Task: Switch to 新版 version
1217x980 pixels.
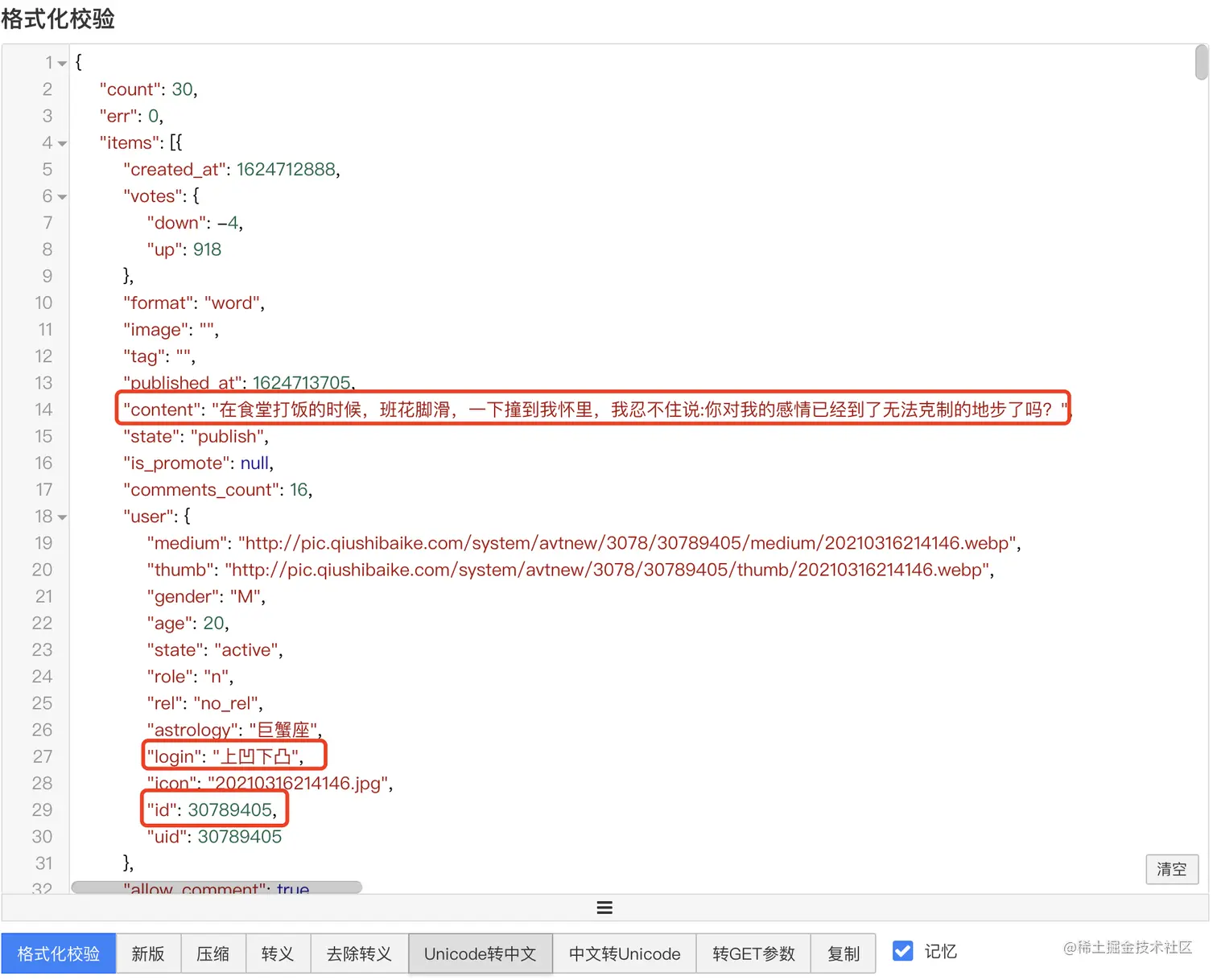Action: 148,953
